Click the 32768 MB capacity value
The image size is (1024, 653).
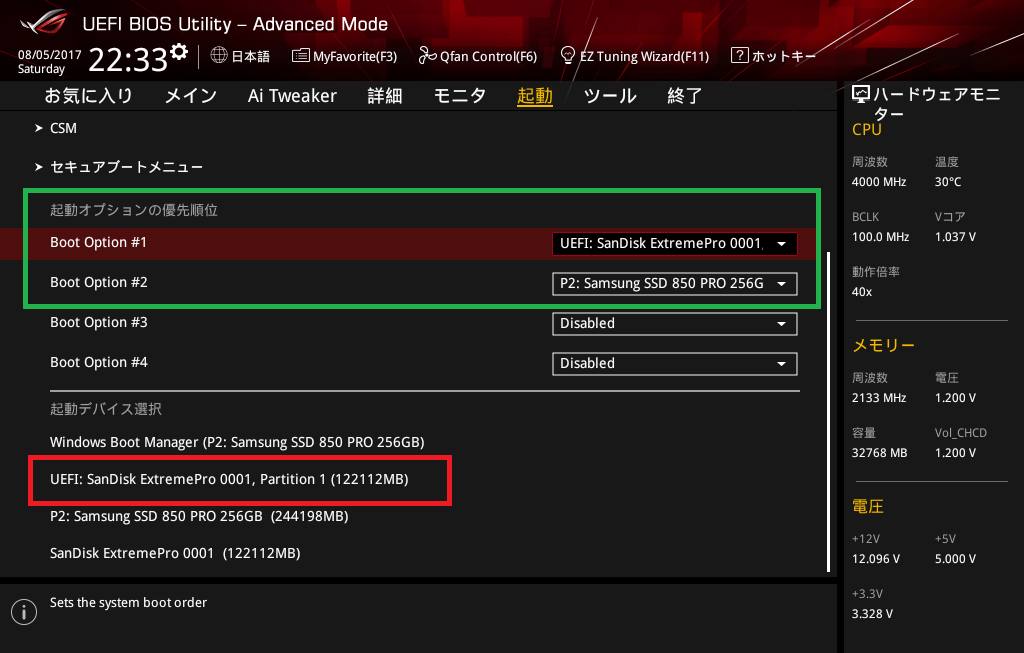(880, 453)
